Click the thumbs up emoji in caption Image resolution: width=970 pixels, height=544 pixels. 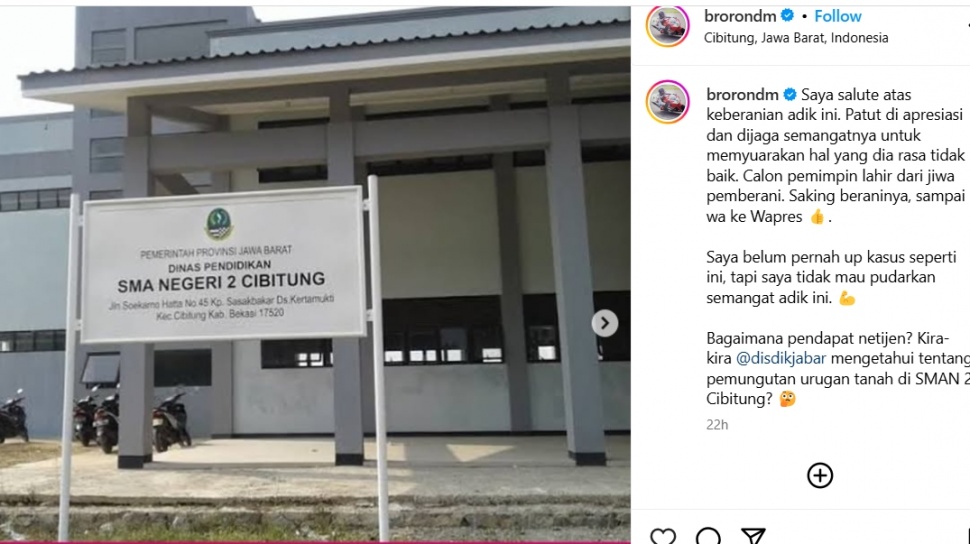point(817,217)
